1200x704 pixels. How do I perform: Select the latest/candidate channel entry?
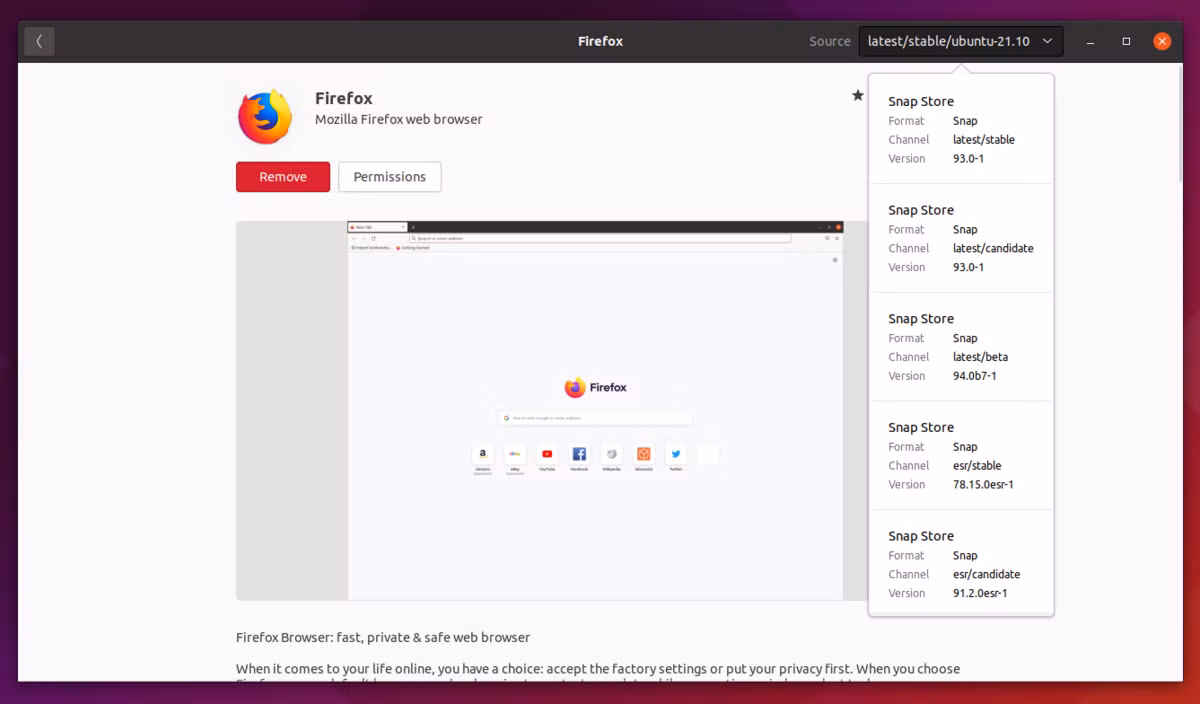point(961,238)
